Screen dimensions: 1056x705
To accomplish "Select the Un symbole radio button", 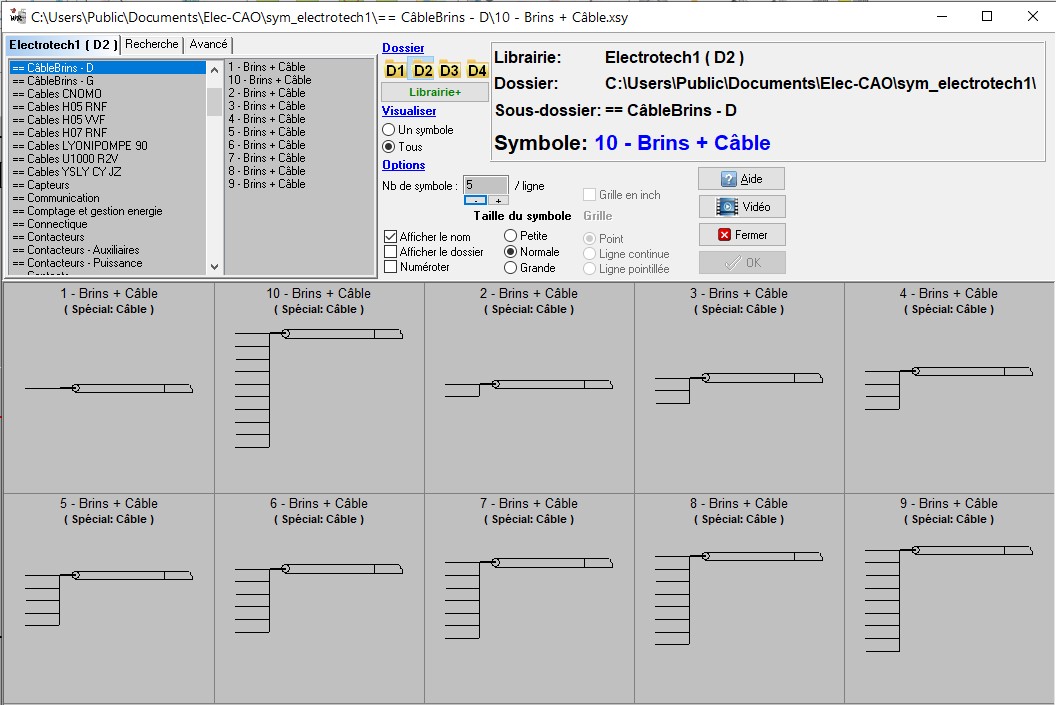I will (389, 130).
